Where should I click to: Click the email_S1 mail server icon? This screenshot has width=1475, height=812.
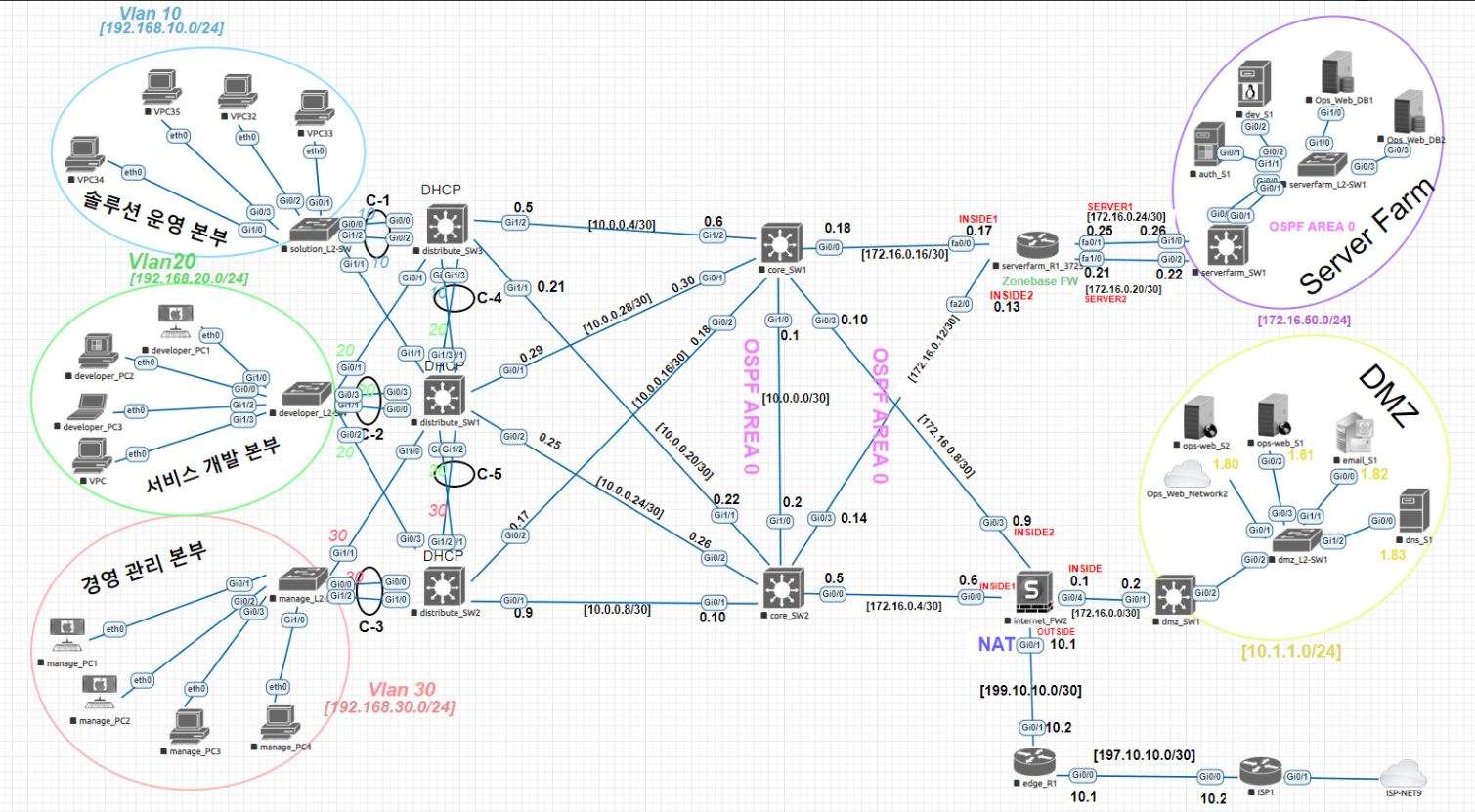click(x=1355, y=433)
